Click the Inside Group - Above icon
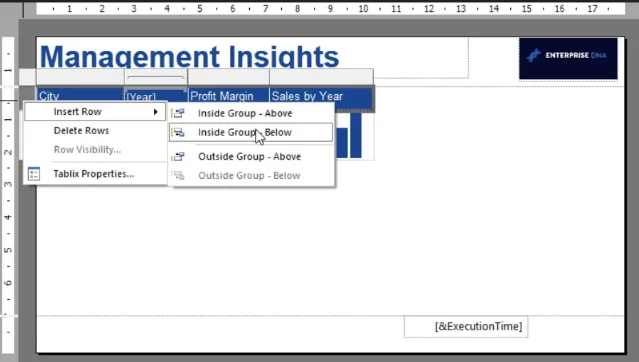The width and height of the screenshot is (639, 362). [178, 113]
